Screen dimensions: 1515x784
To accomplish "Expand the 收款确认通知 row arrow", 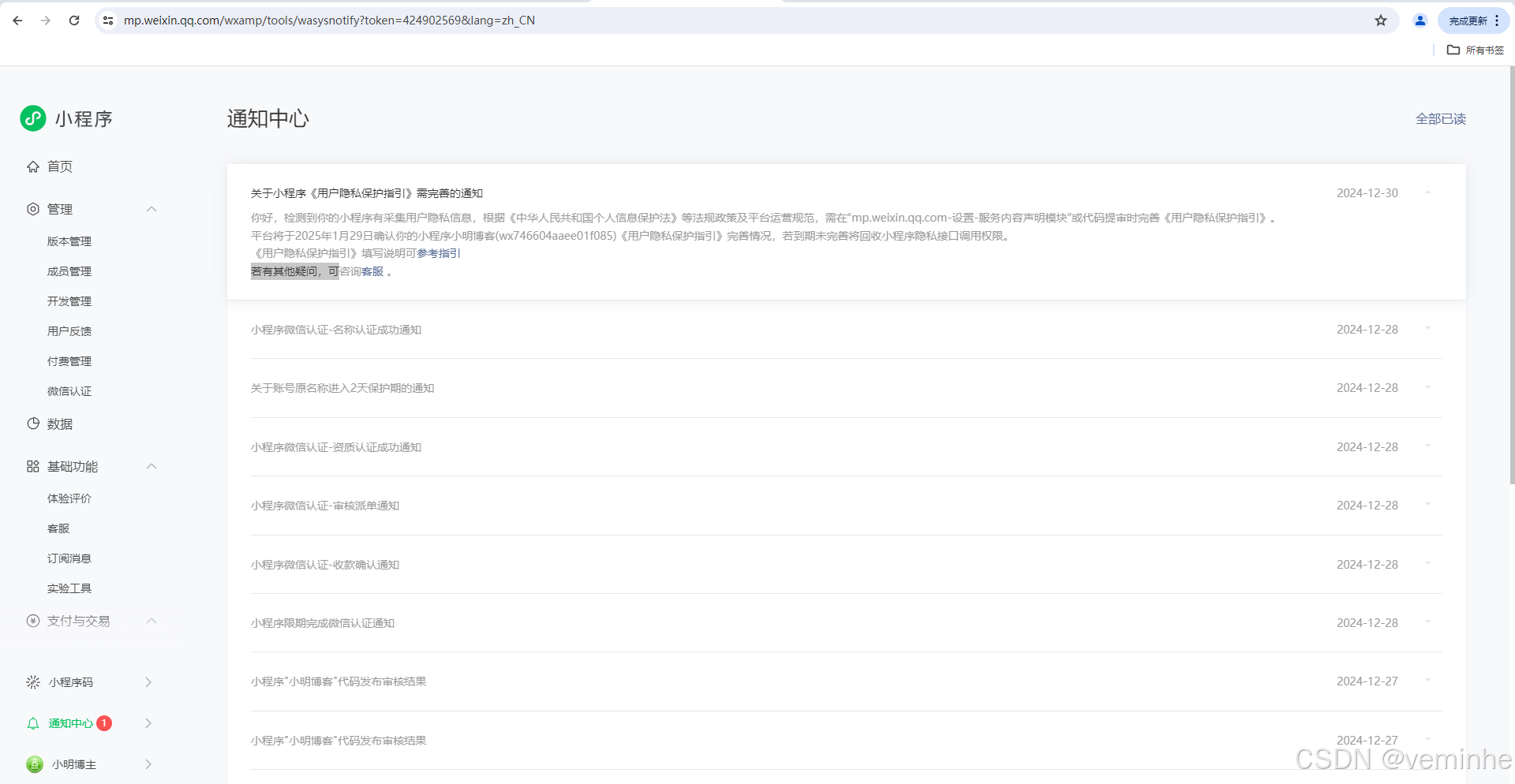I will [x=1428, y=564].
